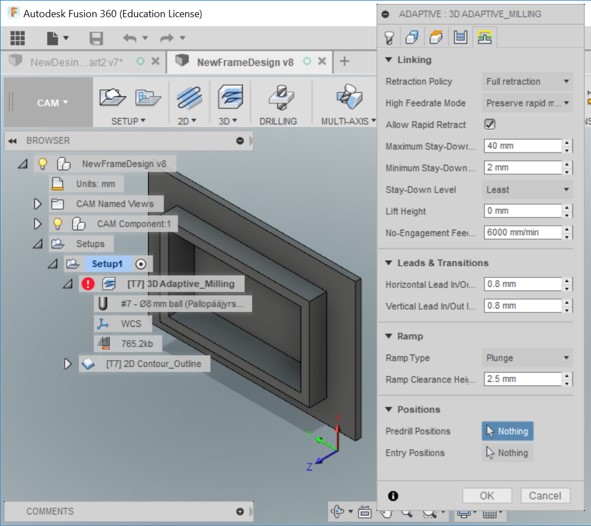Activate Setup1 radio button

tap(141, 264)
